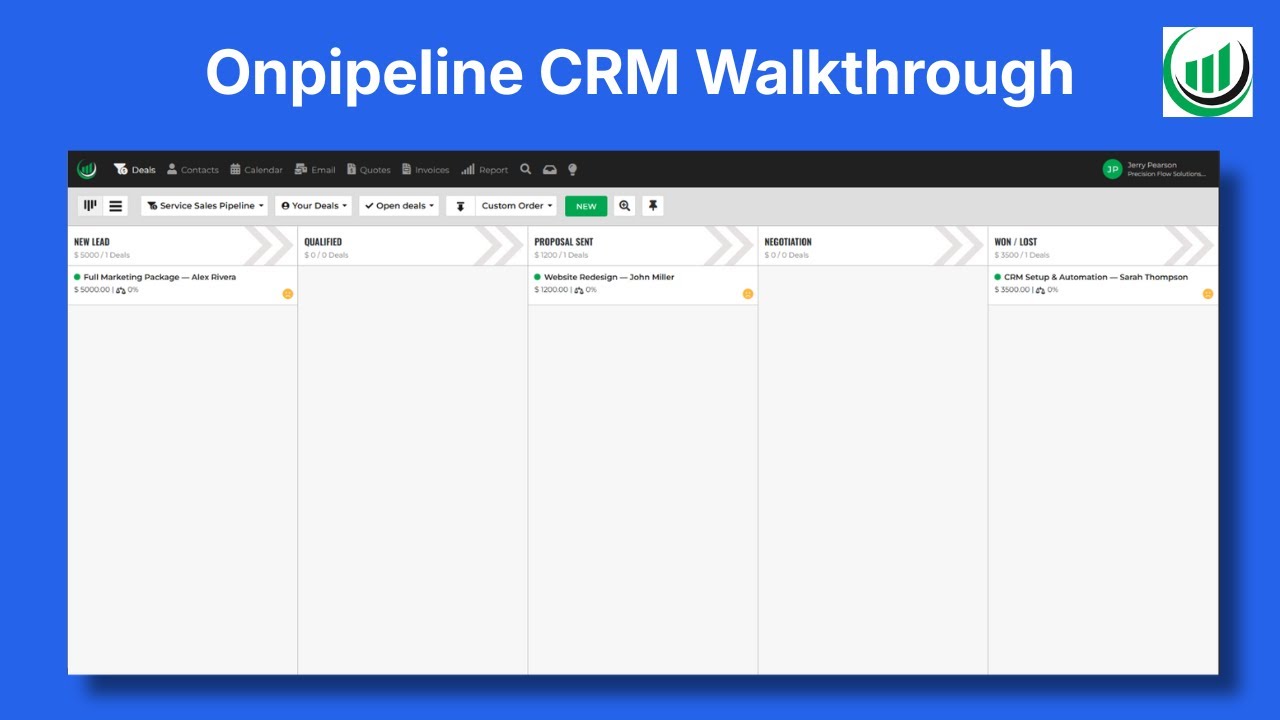Click the $ 1200.00 deal amount
This screenshot has width=1280, height=720.
point(551,290)
